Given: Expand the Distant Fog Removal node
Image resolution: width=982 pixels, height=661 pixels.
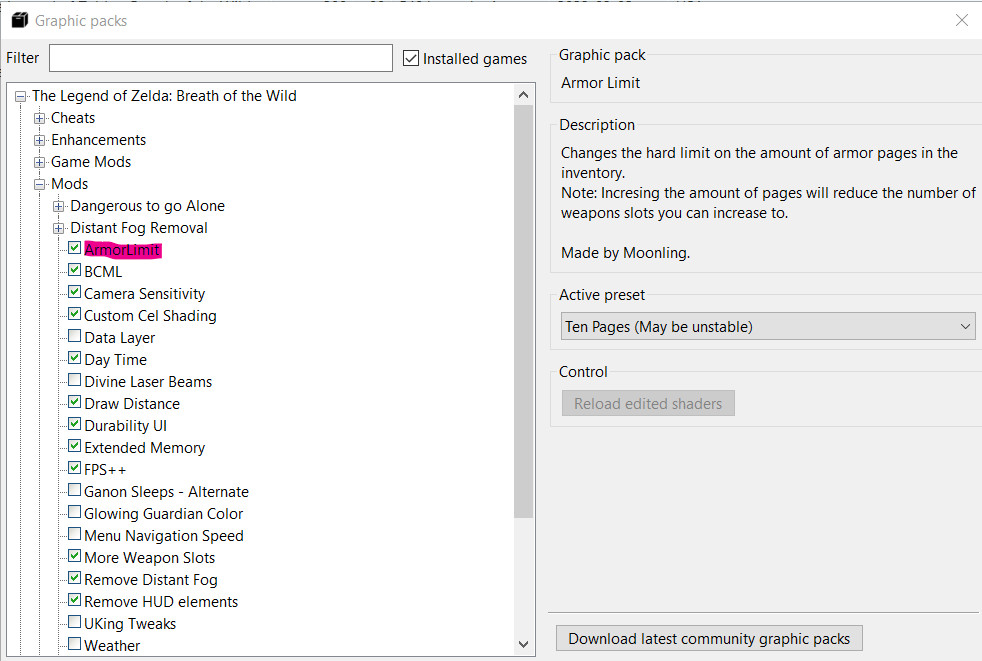Looking at the screenshot, I should click(x=58, y=227).
